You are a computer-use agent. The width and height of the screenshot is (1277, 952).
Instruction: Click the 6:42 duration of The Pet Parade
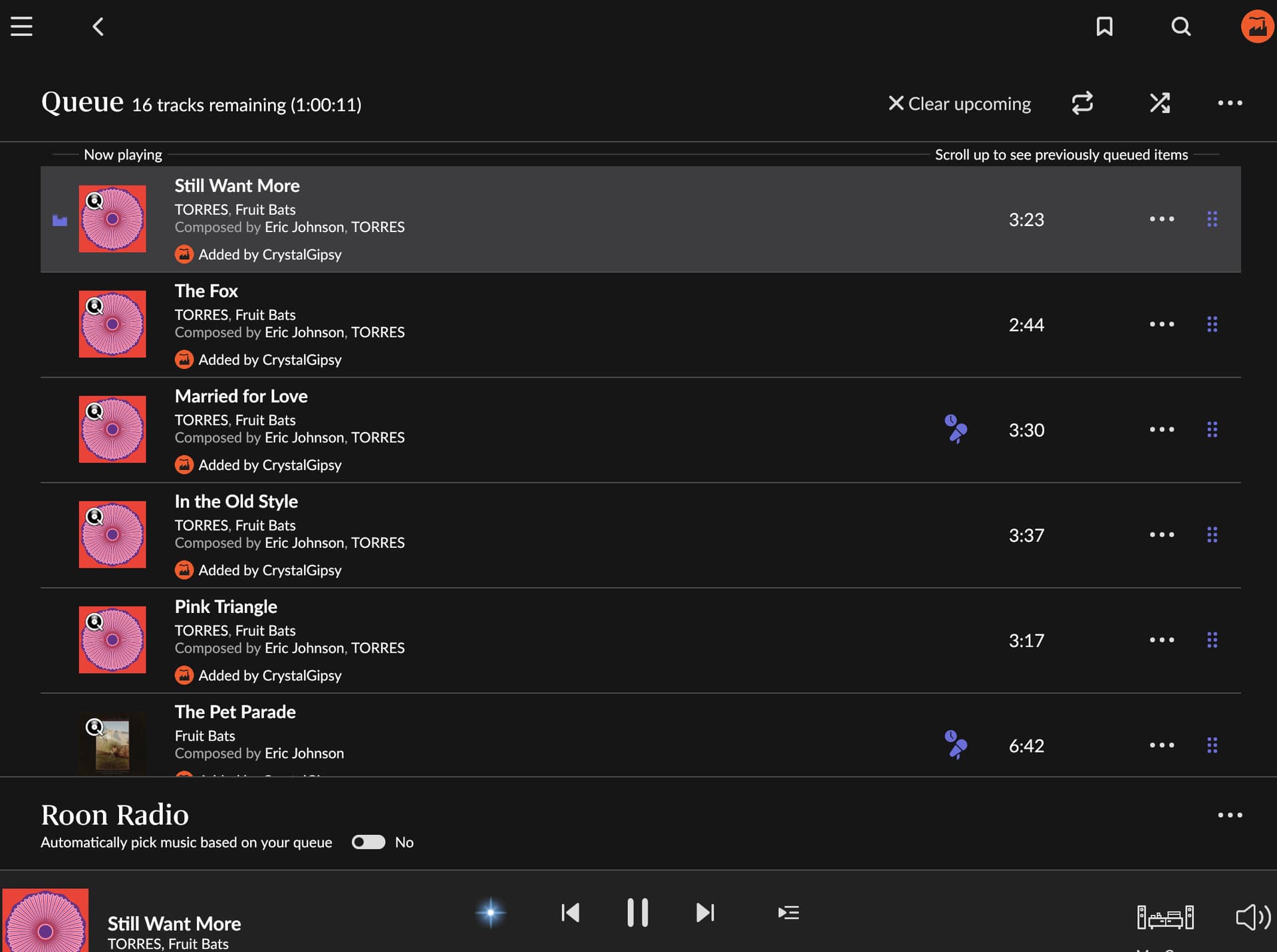pyautogui.click(x=1026, y=746)
